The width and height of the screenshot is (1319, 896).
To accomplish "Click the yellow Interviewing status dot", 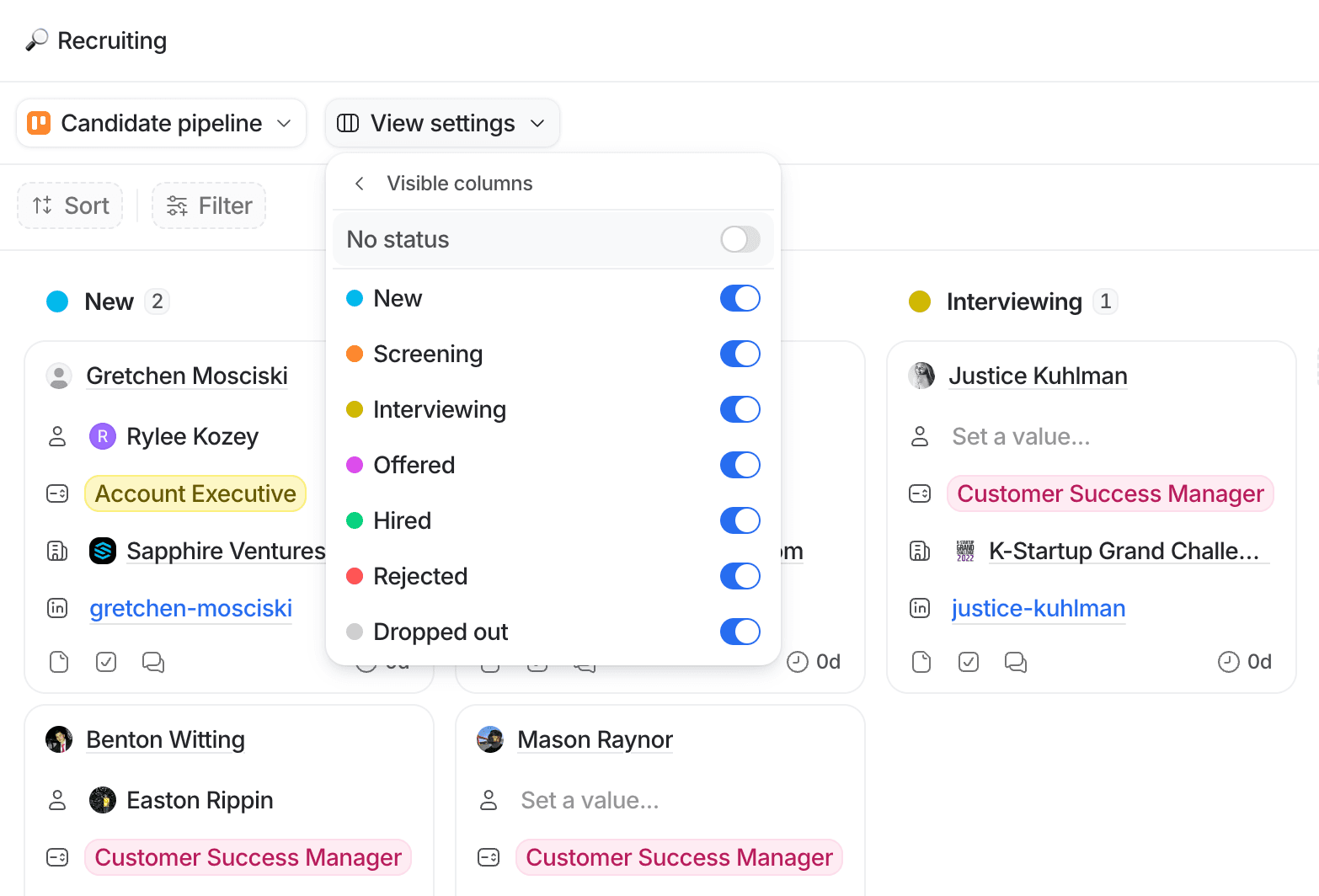I will pos(921,301).
